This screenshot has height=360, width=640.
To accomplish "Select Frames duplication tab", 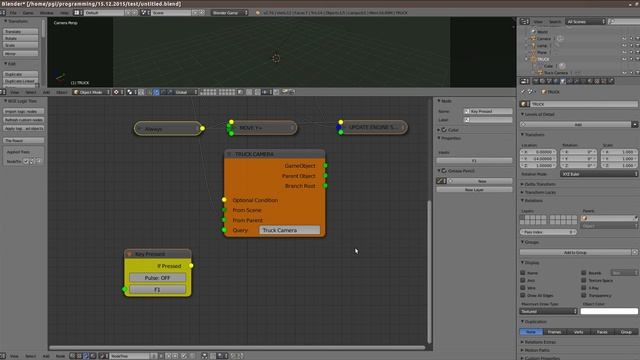I will [554, 332].
